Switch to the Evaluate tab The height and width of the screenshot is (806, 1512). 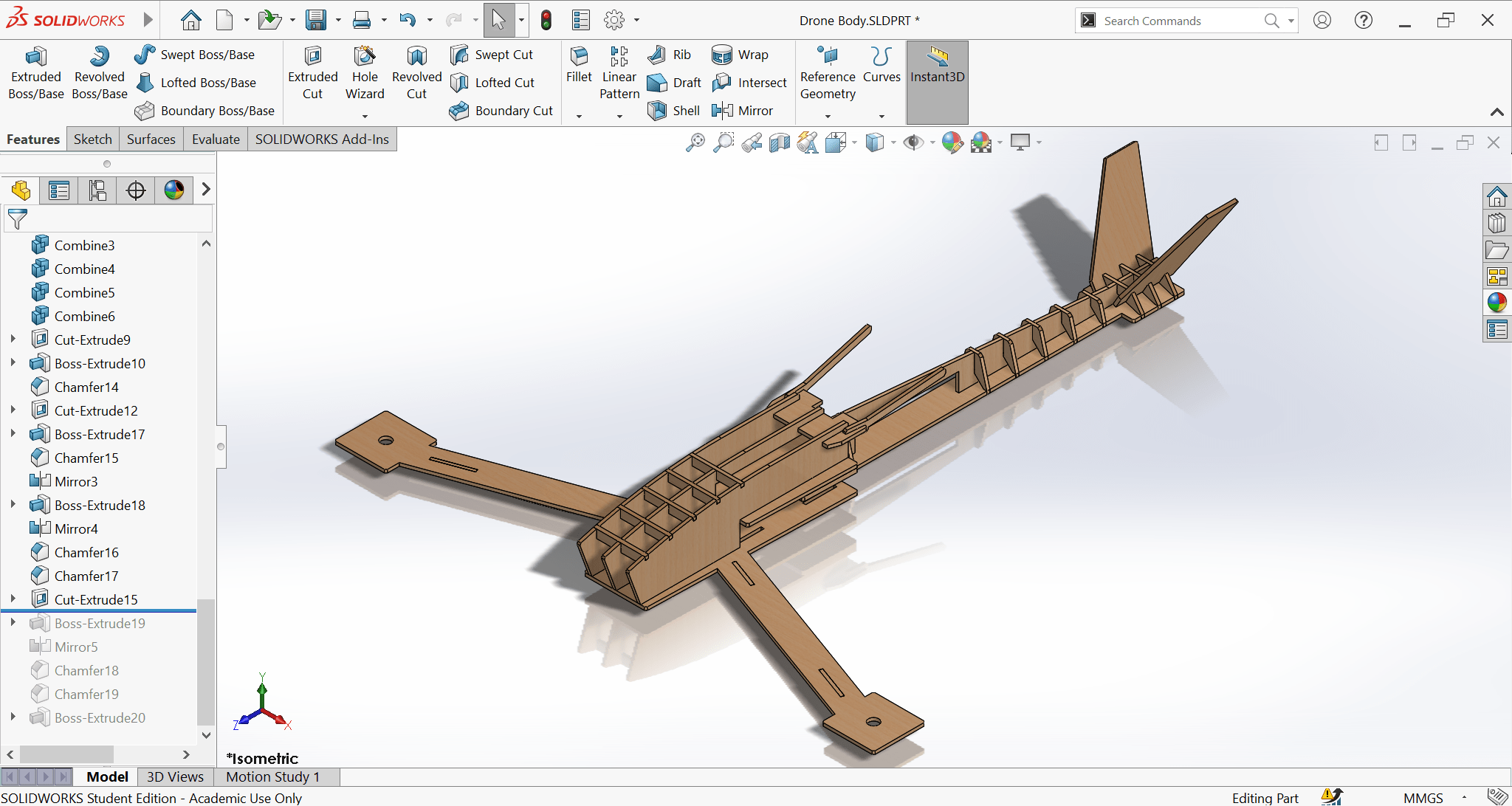[x=216, y=139]
